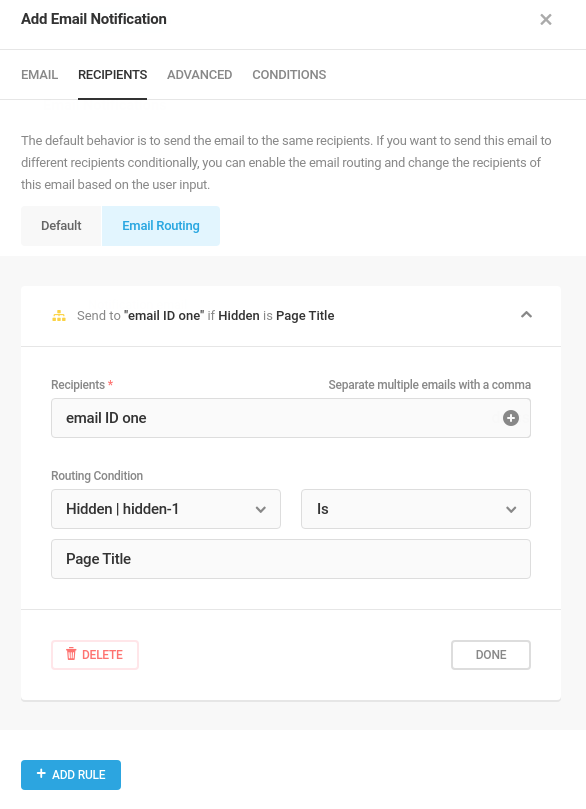Image resolution: width=586 pixels, height=809 pixels.
Task: Delete this routing rule
Action: pyautogui.click(x=95, y=655)
